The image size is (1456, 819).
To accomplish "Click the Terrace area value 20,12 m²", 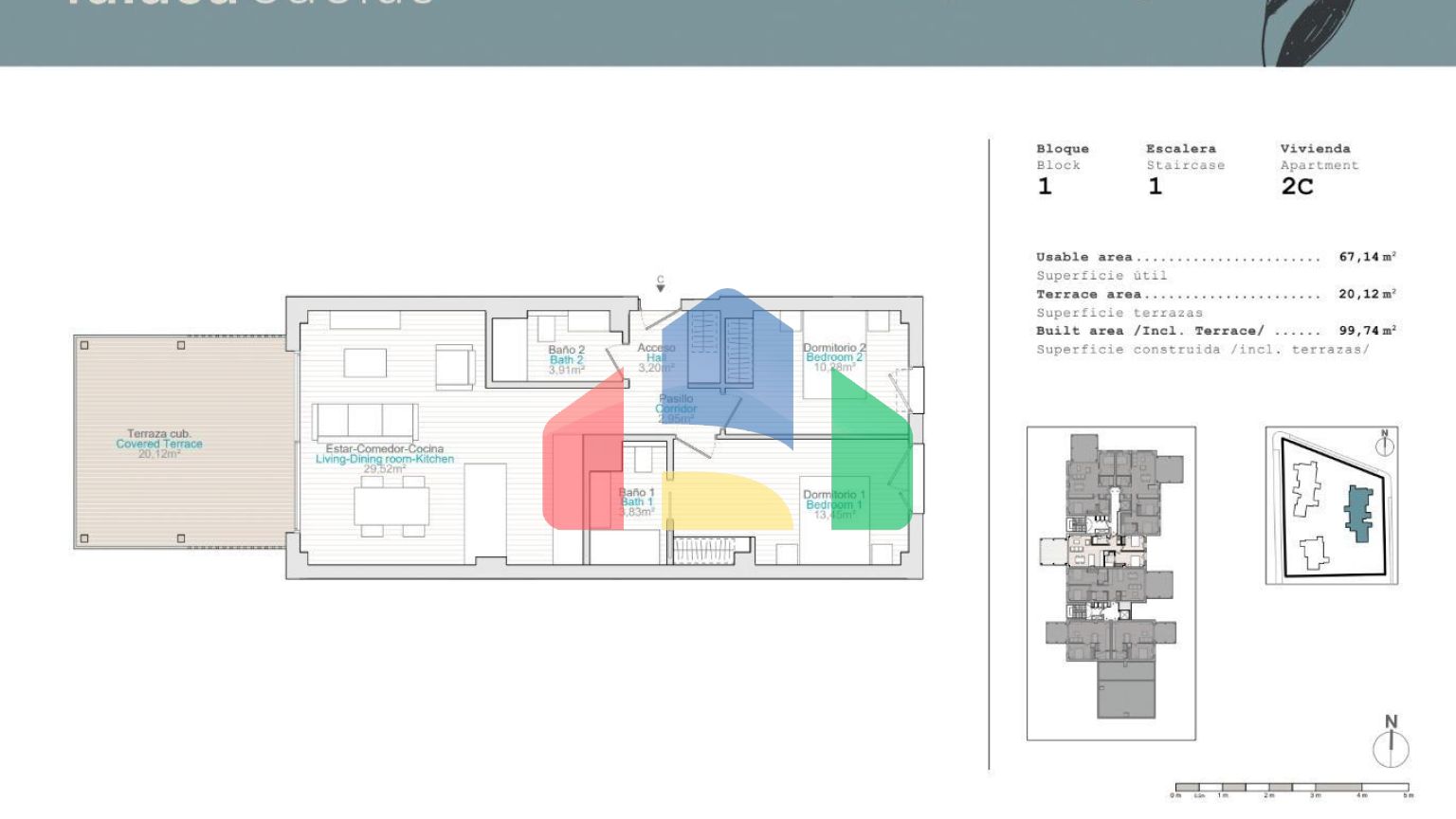I will 1366,294.
